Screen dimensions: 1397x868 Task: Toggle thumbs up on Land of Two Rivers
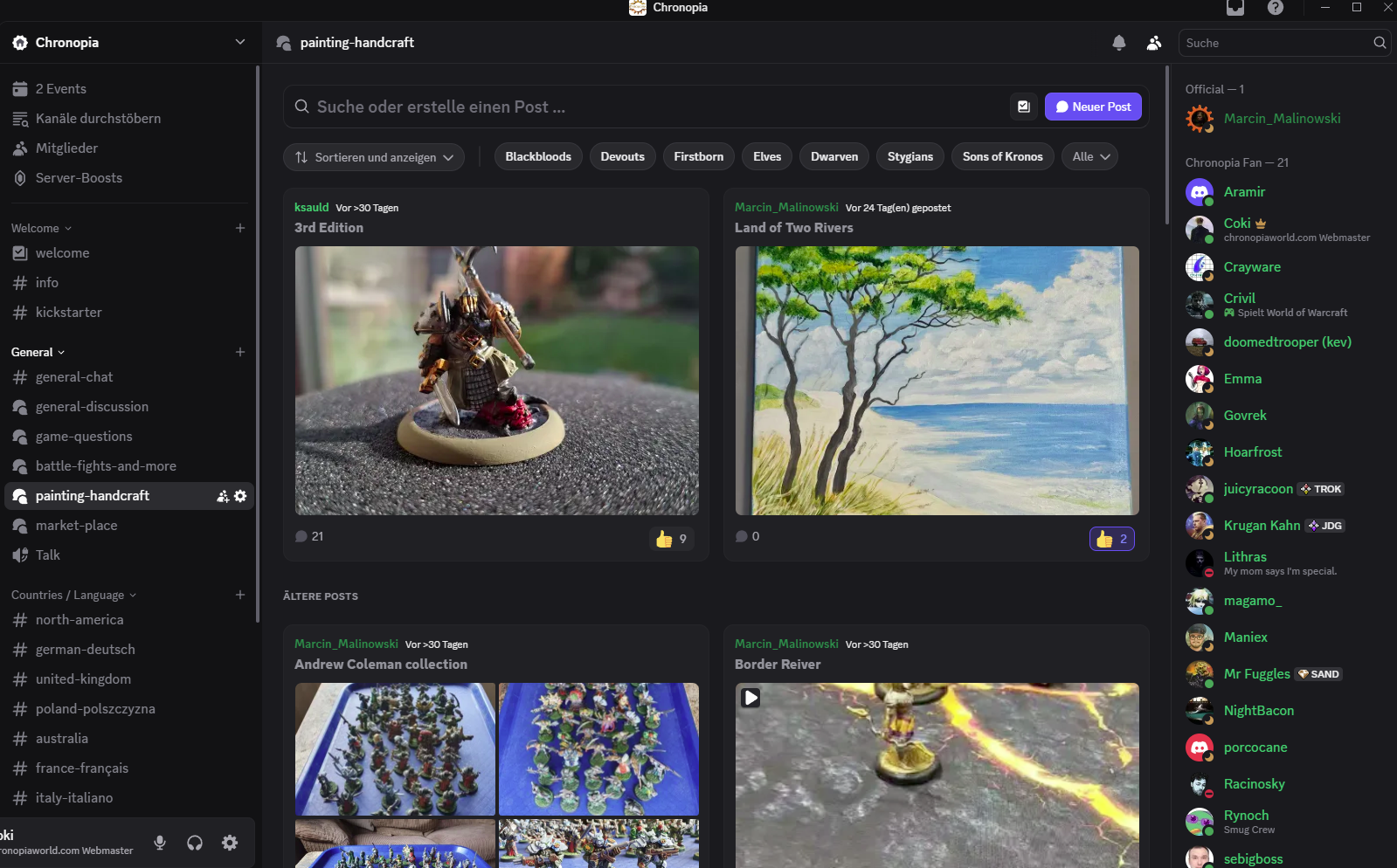1112,539
